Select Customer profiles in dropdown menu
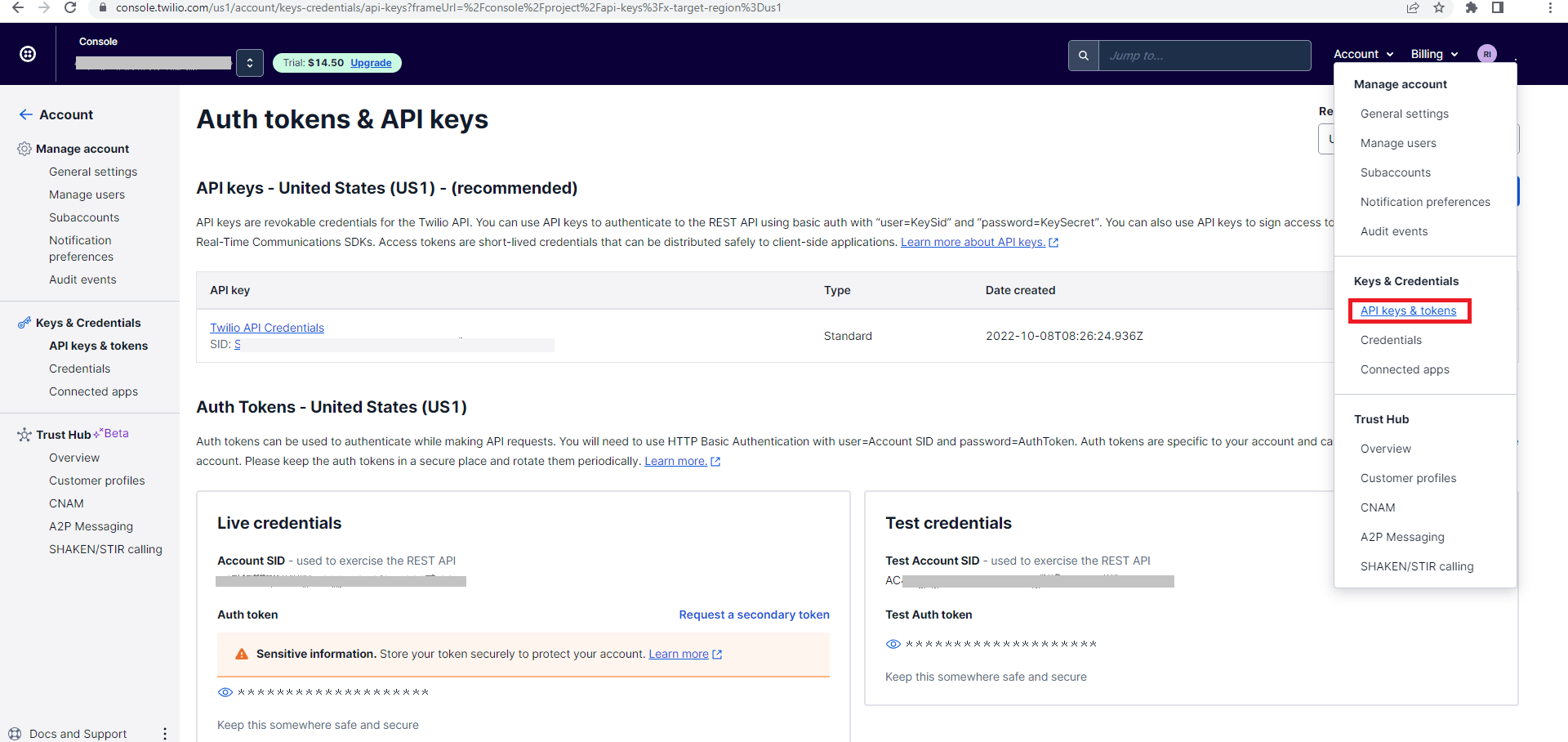1568x742 pixels. pos(1408,478)
